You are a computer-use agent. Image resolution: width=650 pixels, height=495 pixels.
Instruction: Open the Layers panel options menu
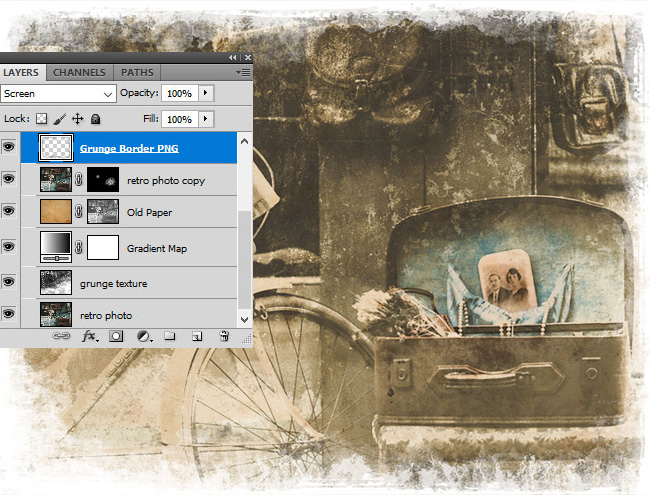(242, 72)
